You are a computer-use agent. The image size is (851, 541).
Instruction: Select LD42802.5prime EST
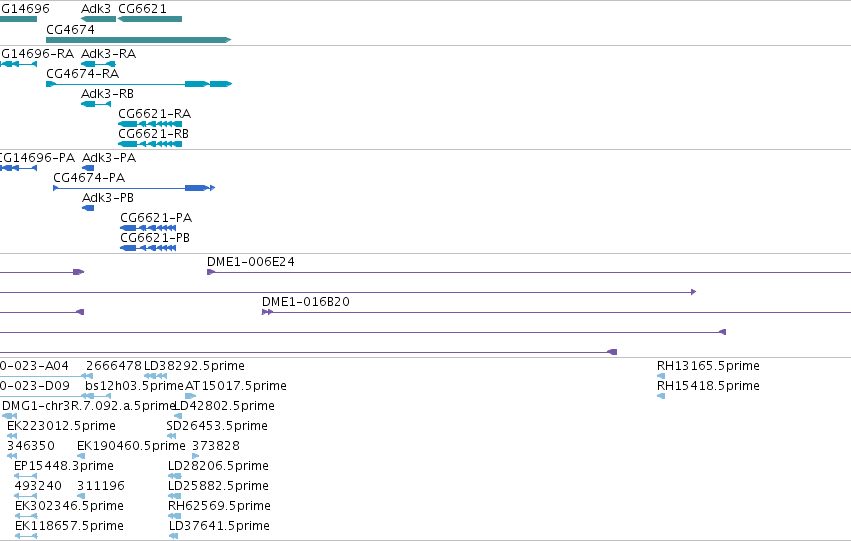pyautogui.click(x=224, y=406)
